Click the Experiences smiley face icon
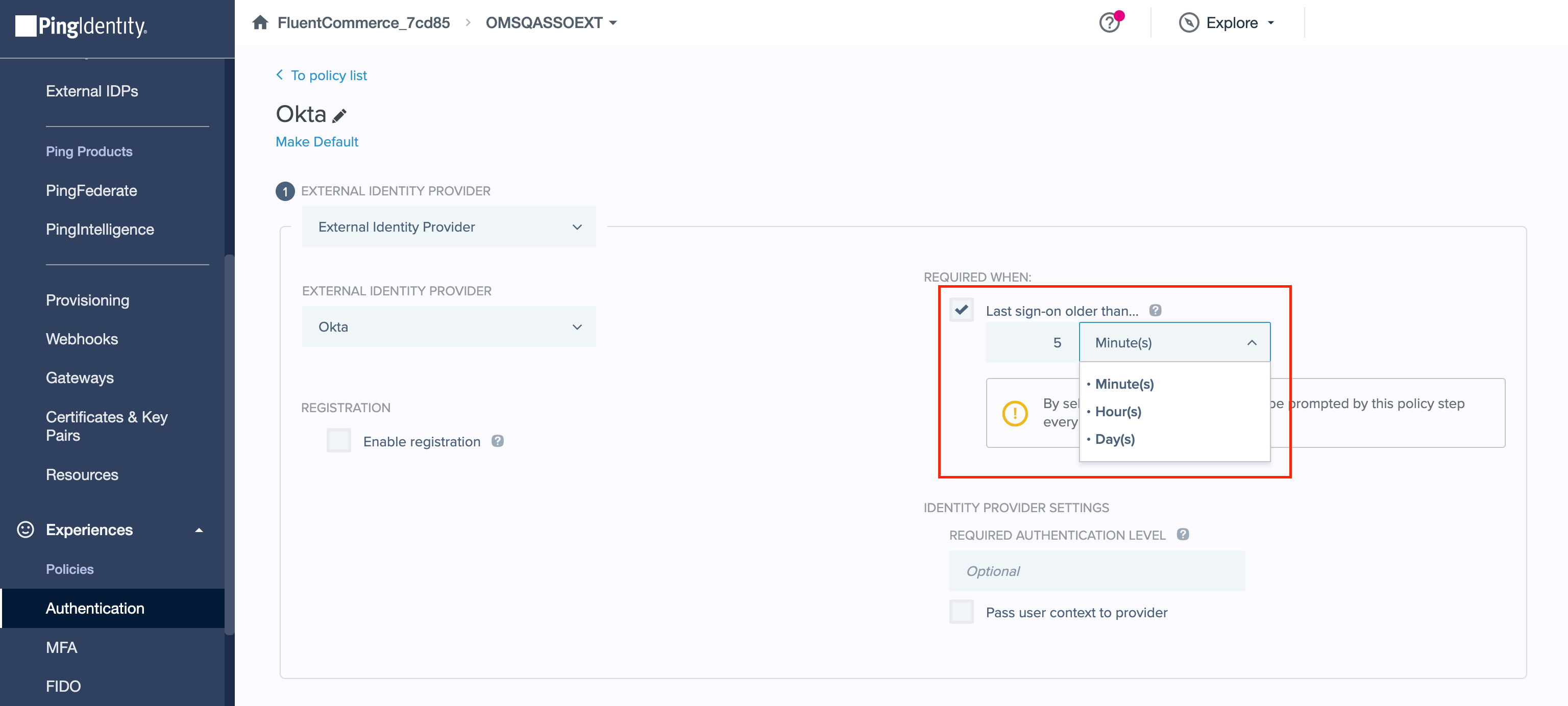This screenshot has width=1568, height=706. click(25, 529)
